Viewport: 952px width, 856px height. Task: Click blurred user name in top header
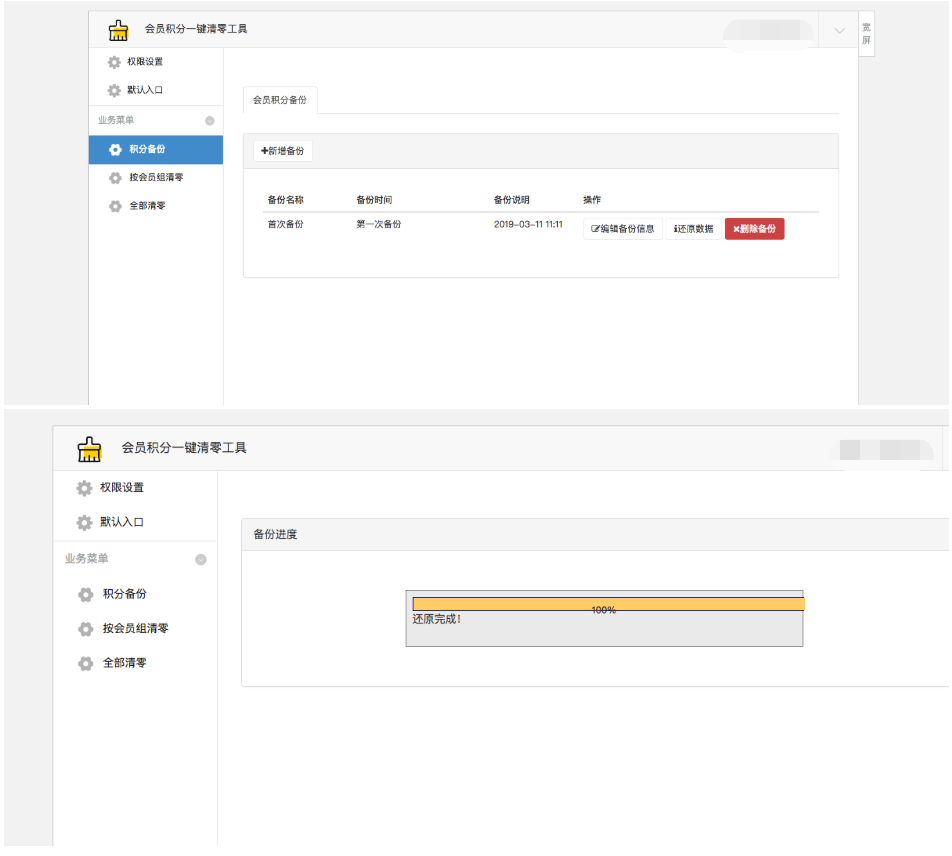tap(769, 30)
